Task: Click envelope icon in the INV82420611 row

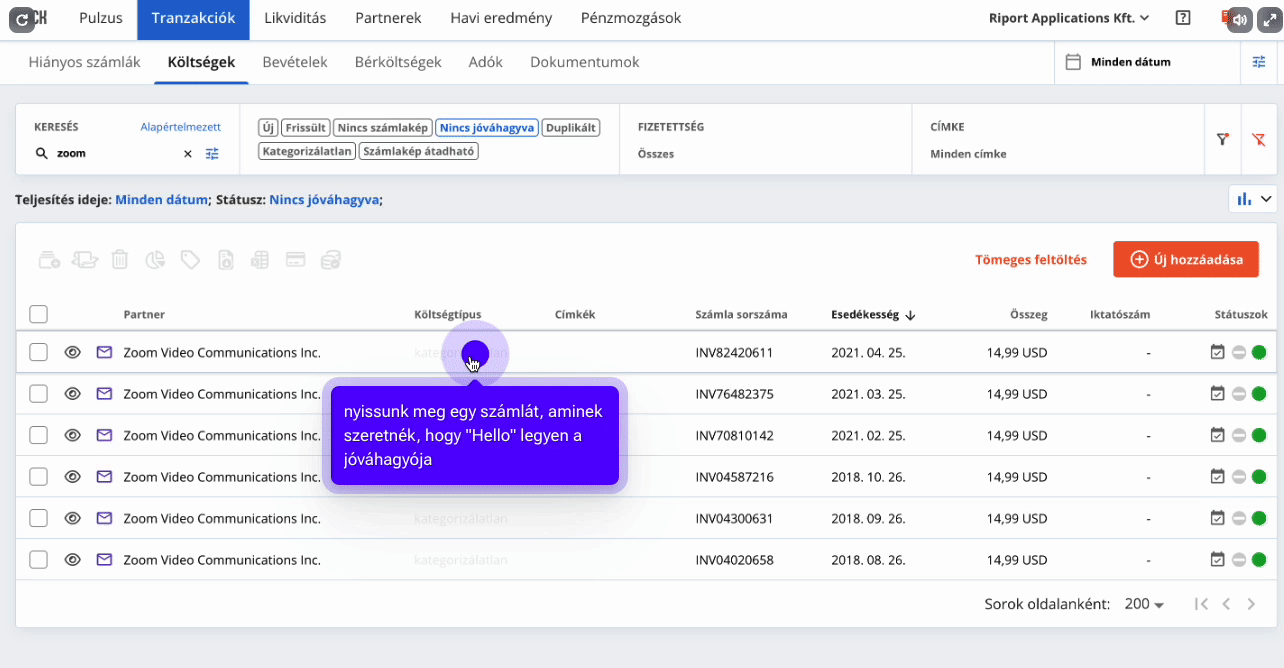Action: pos(104,352)
